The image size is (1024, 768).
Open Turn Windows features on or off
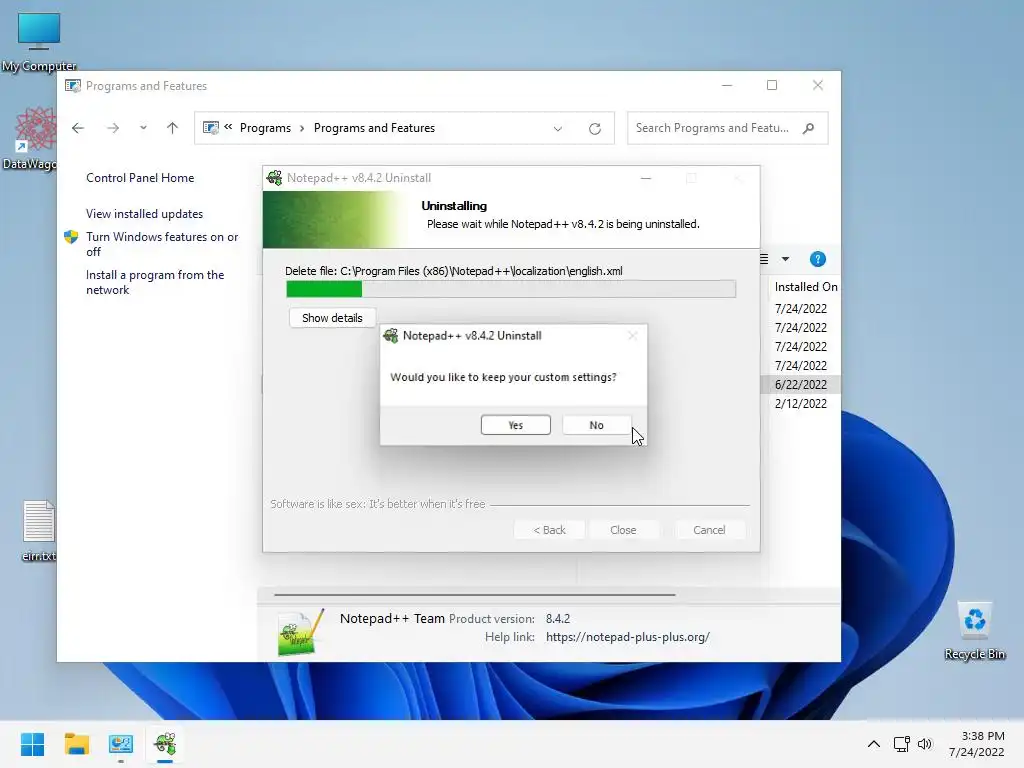[162, 244]
